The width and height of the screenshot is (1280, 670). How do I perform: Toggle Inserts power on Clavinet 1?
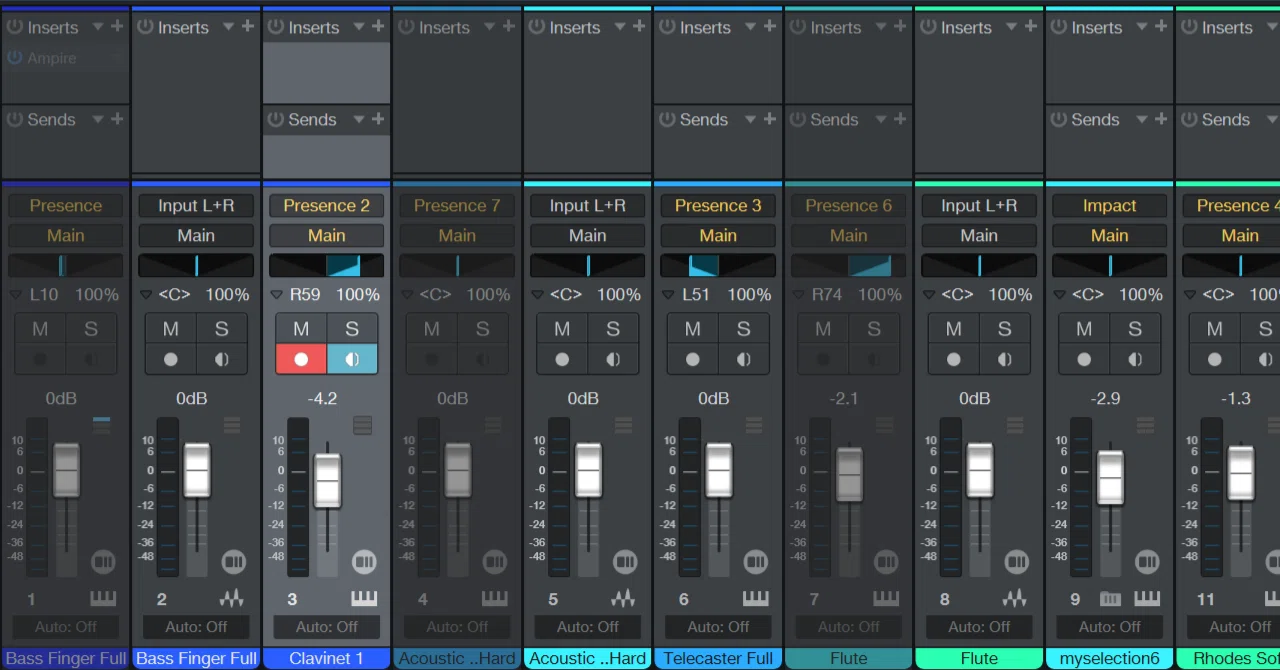[x=275, y=27]
